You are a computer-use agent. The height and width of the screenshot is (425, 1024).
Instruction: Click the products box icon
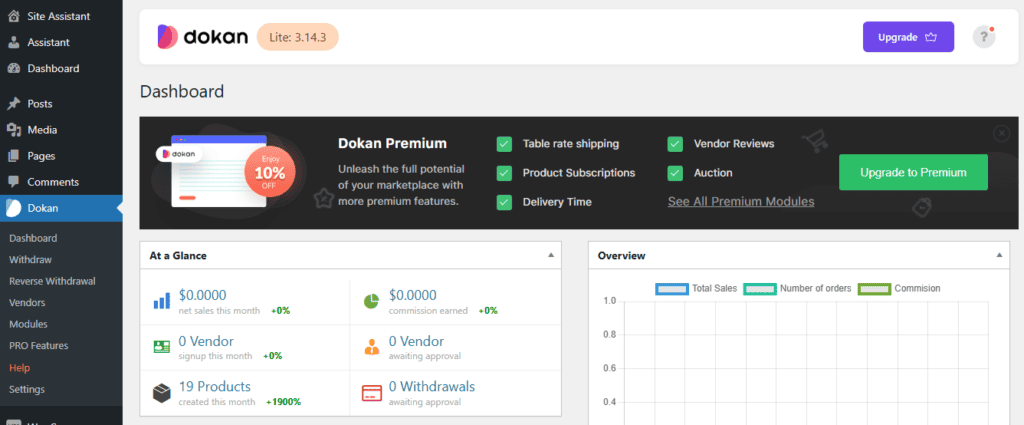pos(161,393)
